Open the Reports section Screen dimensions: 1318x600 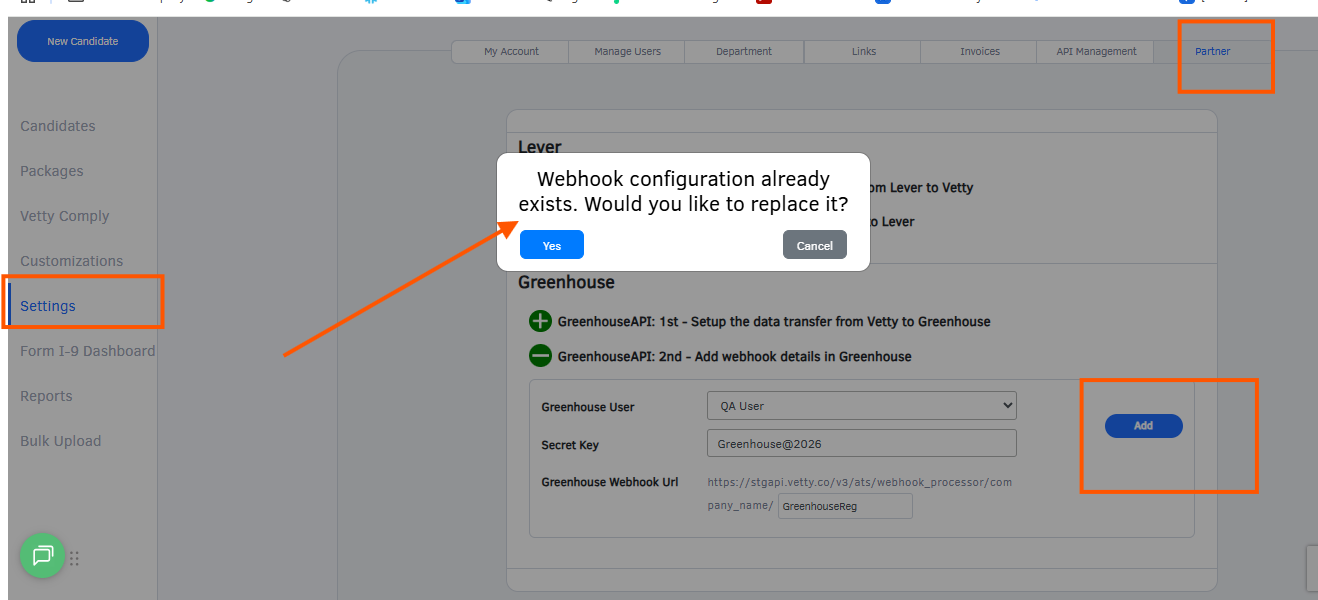point(46,396)
